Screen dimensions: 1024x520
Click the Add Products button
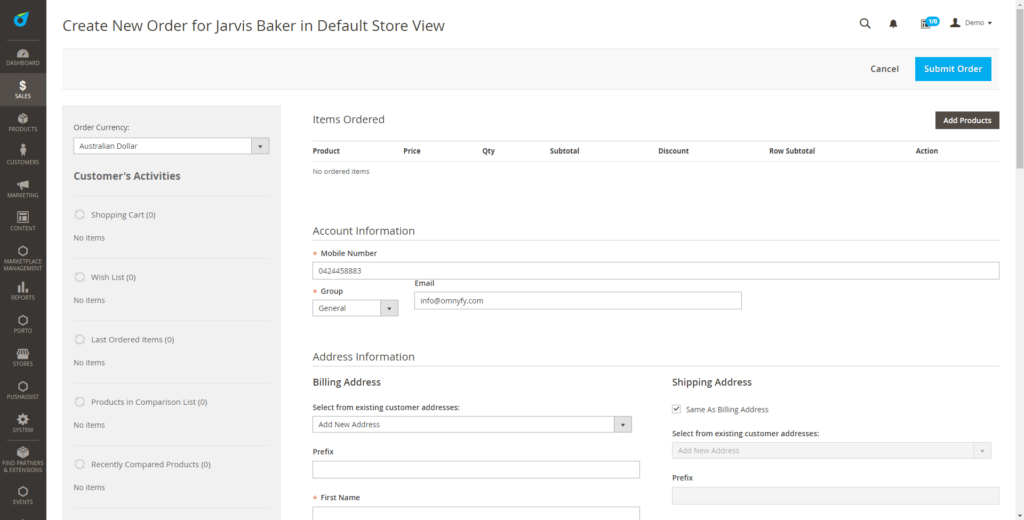(966, 120)
